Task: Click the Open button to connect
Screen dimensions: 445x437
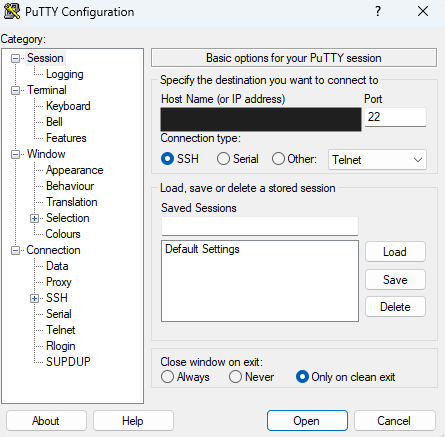Action: 307,421
